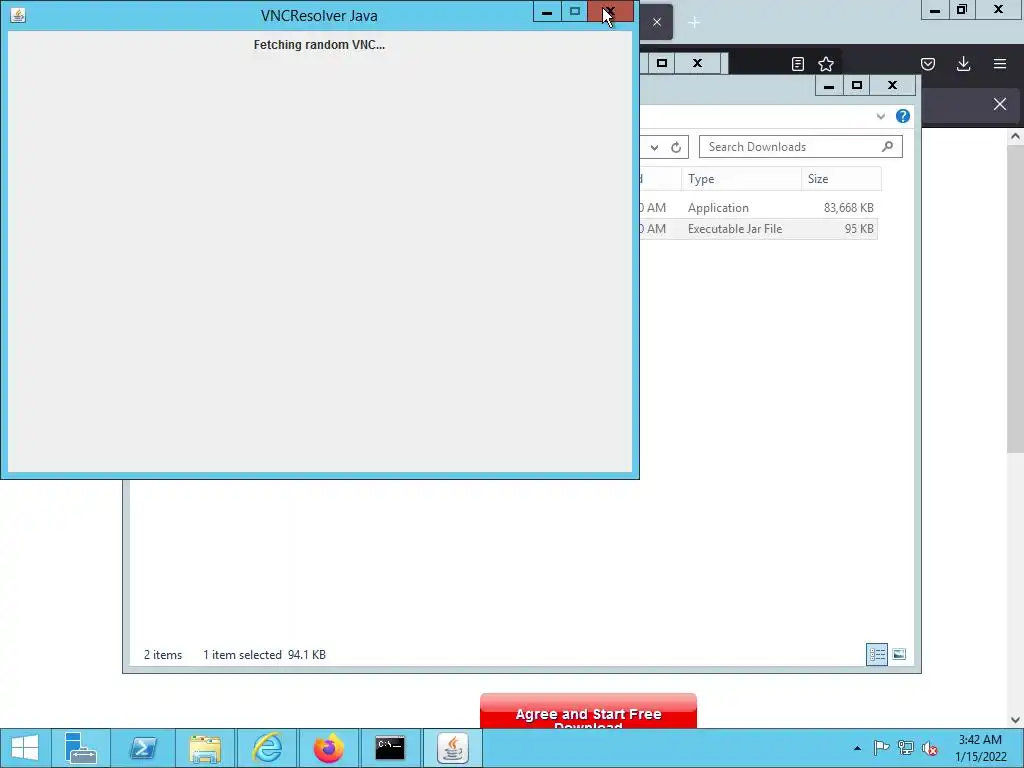This screenshot has height=768, width=1024.
Task: Open the network status tray icon
Action: 906,748
